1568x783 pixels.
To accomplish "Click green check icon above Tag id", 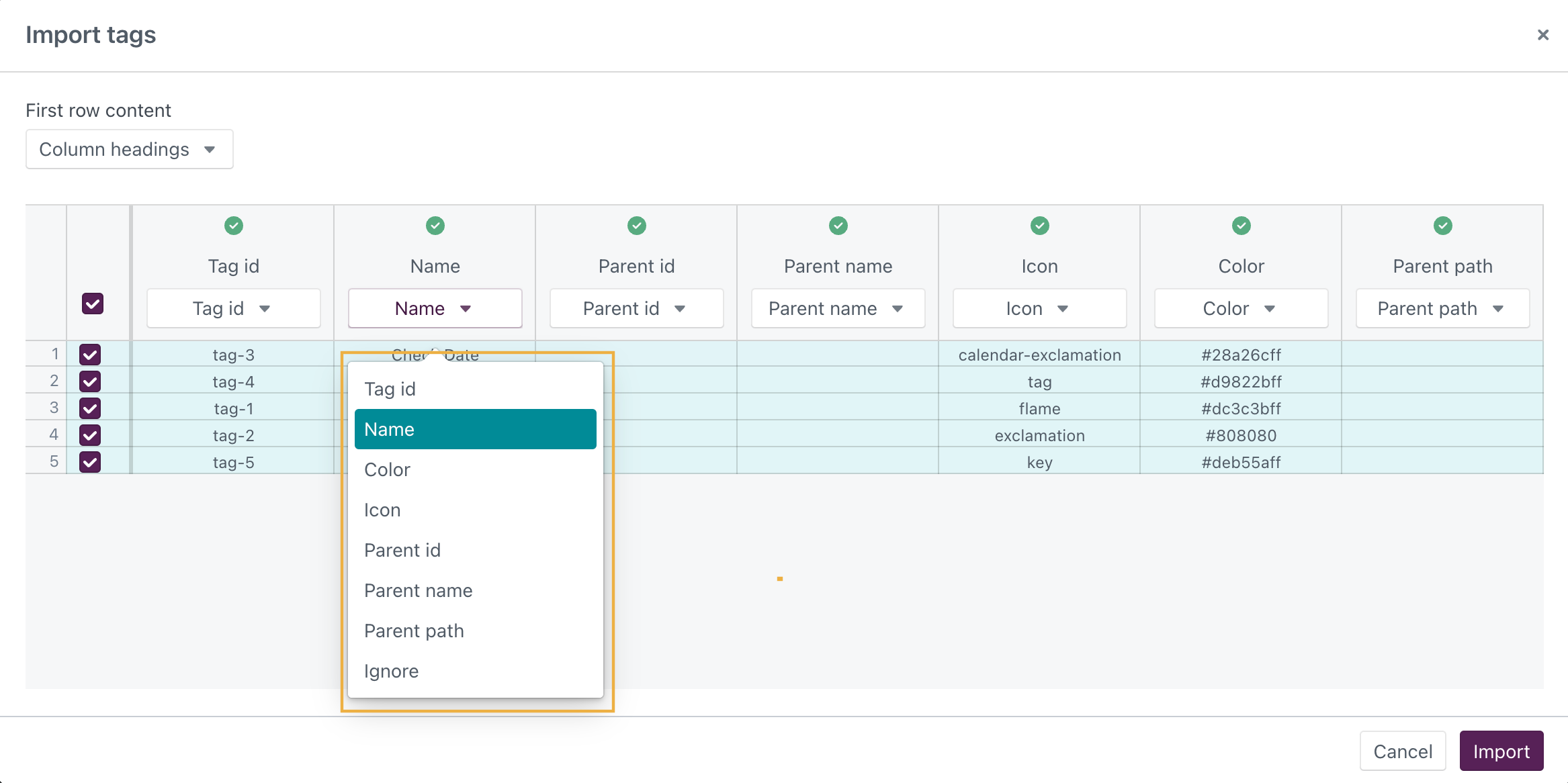I will pos(233,226).
